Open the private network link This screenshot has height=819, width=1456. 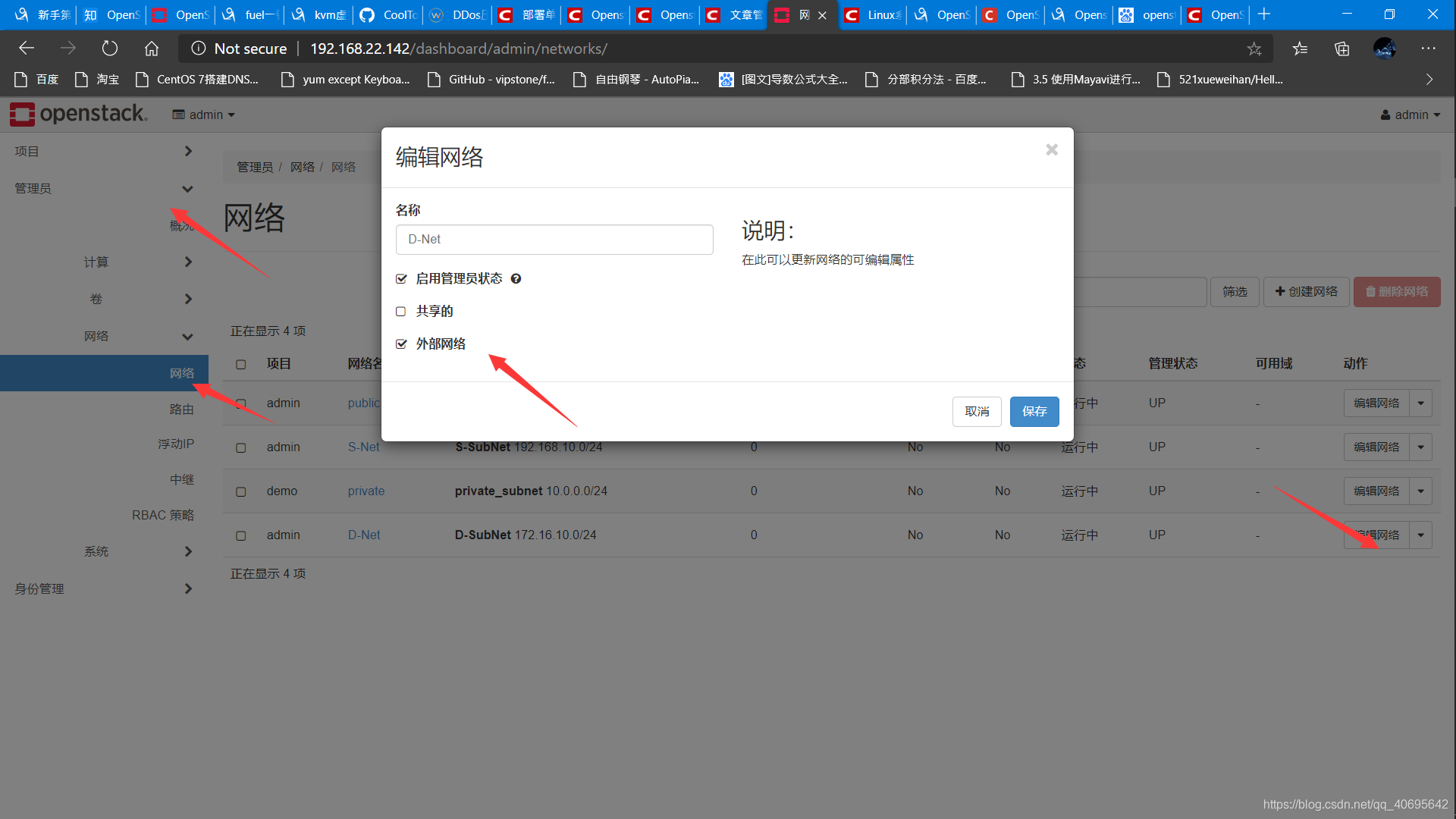click(x=366, y=491)
